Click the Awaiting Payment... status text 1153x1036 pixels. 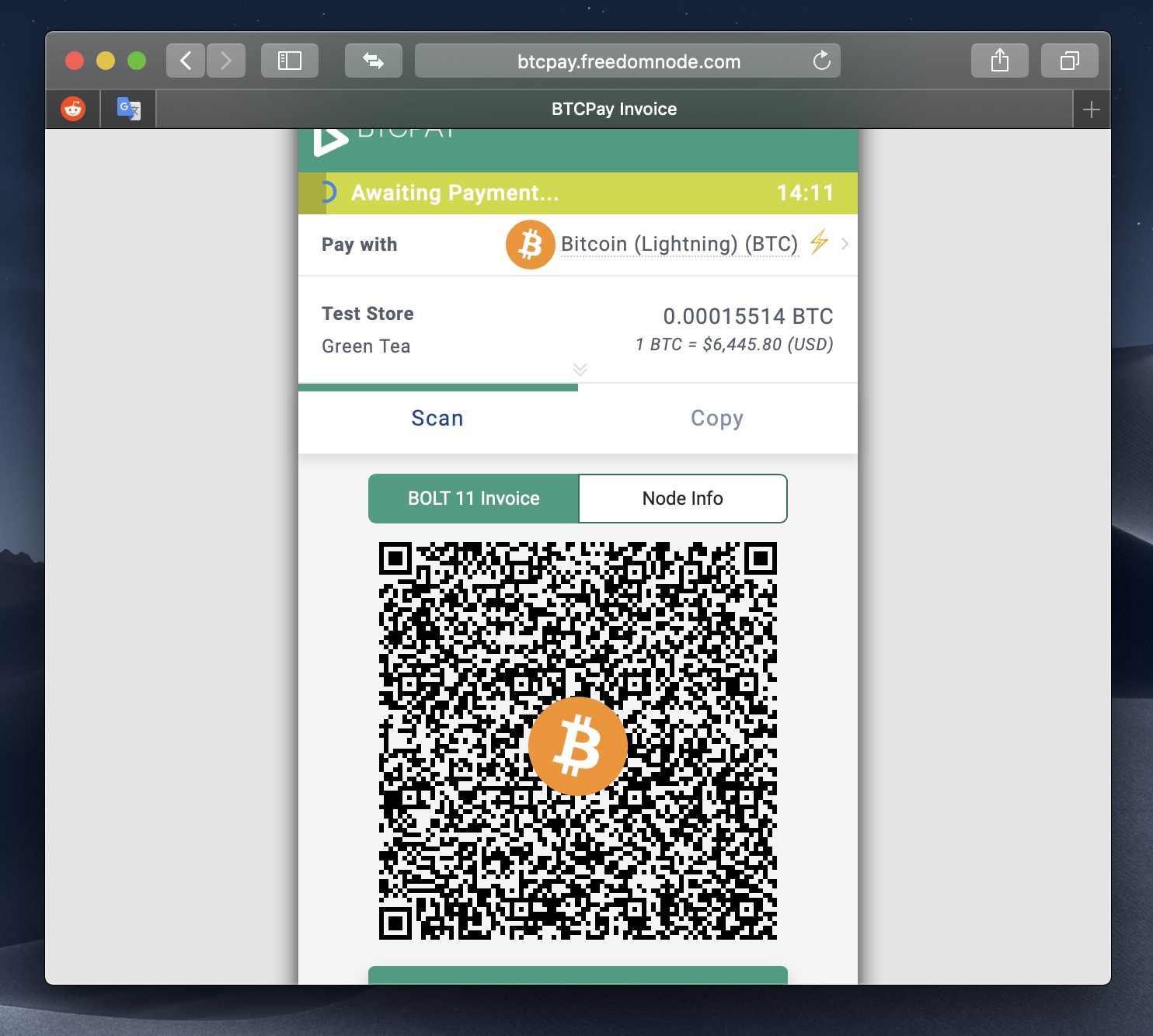point(455,193)
